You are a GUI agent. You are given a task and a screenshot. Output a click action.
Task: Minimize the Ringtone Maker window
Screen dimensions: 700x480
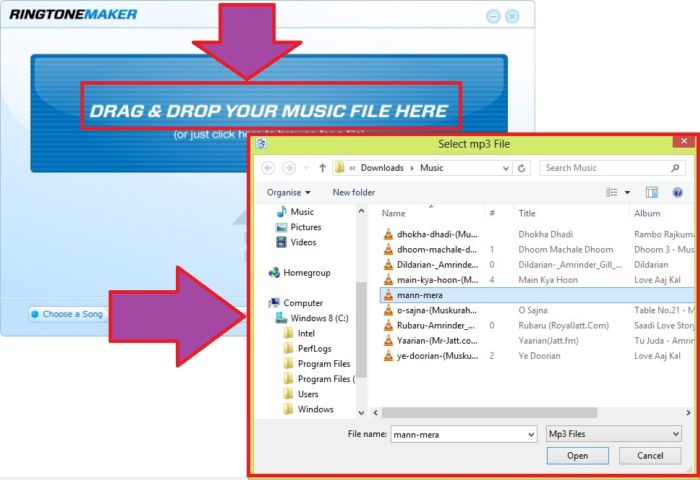(493, 17)
